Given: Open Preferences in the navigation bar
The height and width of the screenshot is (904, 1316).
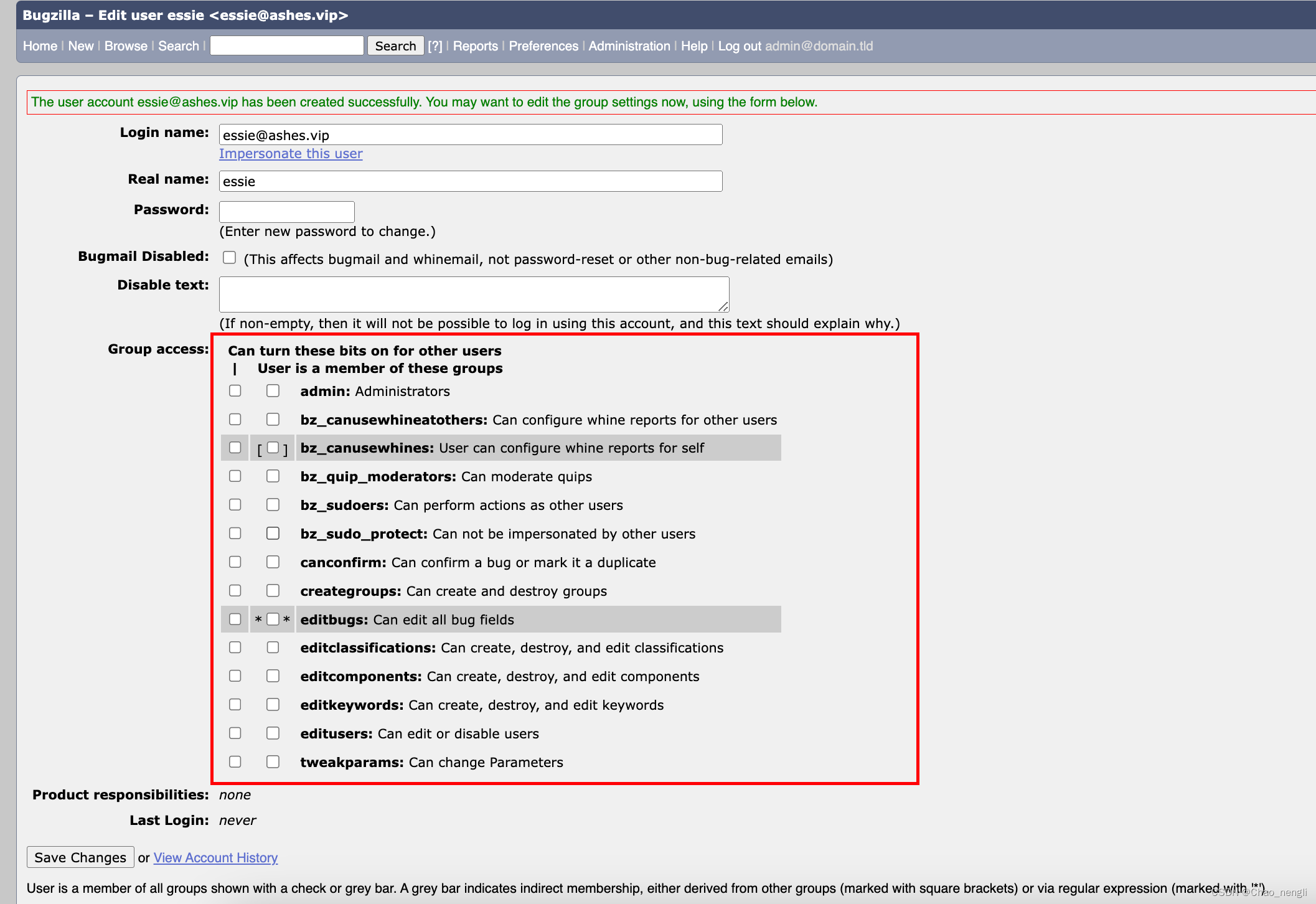Looking at the screenshot, I should 543,46.
